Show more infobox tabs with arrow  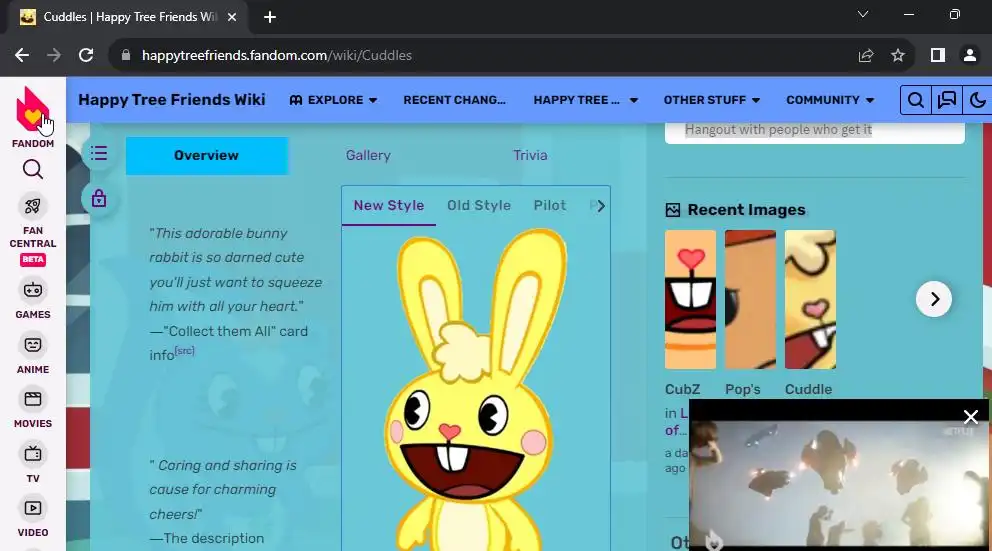(600, 206)
